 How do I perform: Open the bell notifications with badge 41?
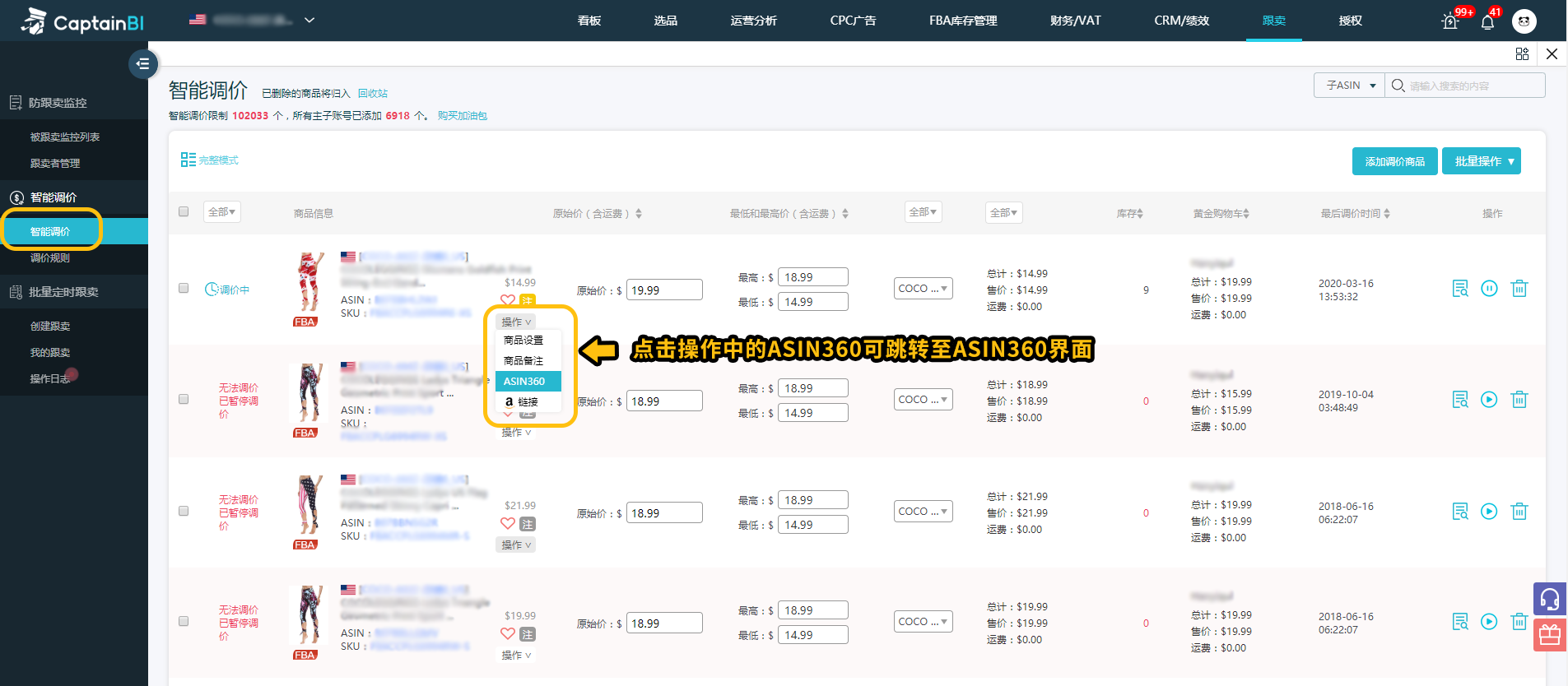(1487, 21)
